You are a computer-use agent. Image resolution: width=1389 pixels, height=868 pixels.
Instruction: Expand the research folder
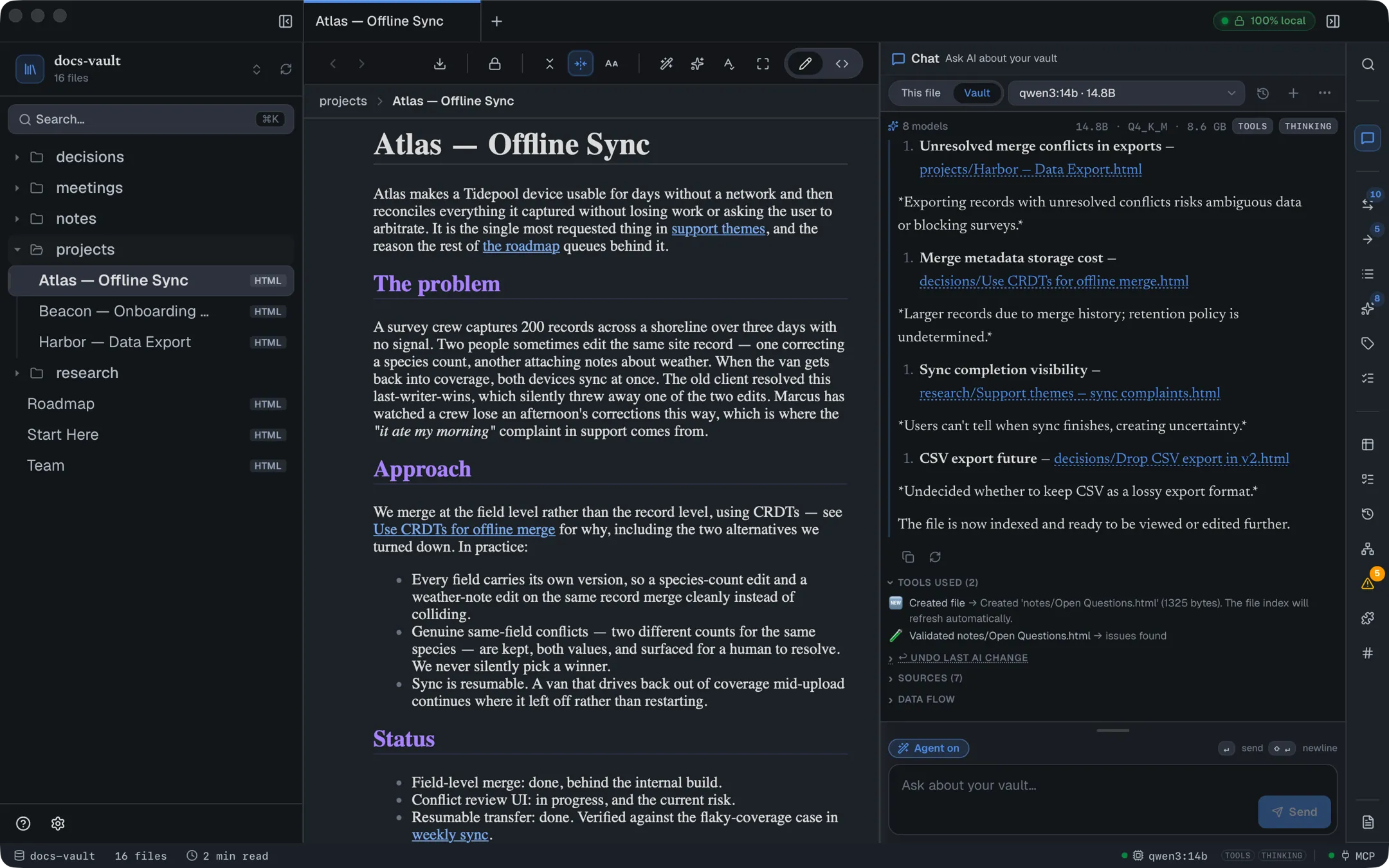coord(151,373)
